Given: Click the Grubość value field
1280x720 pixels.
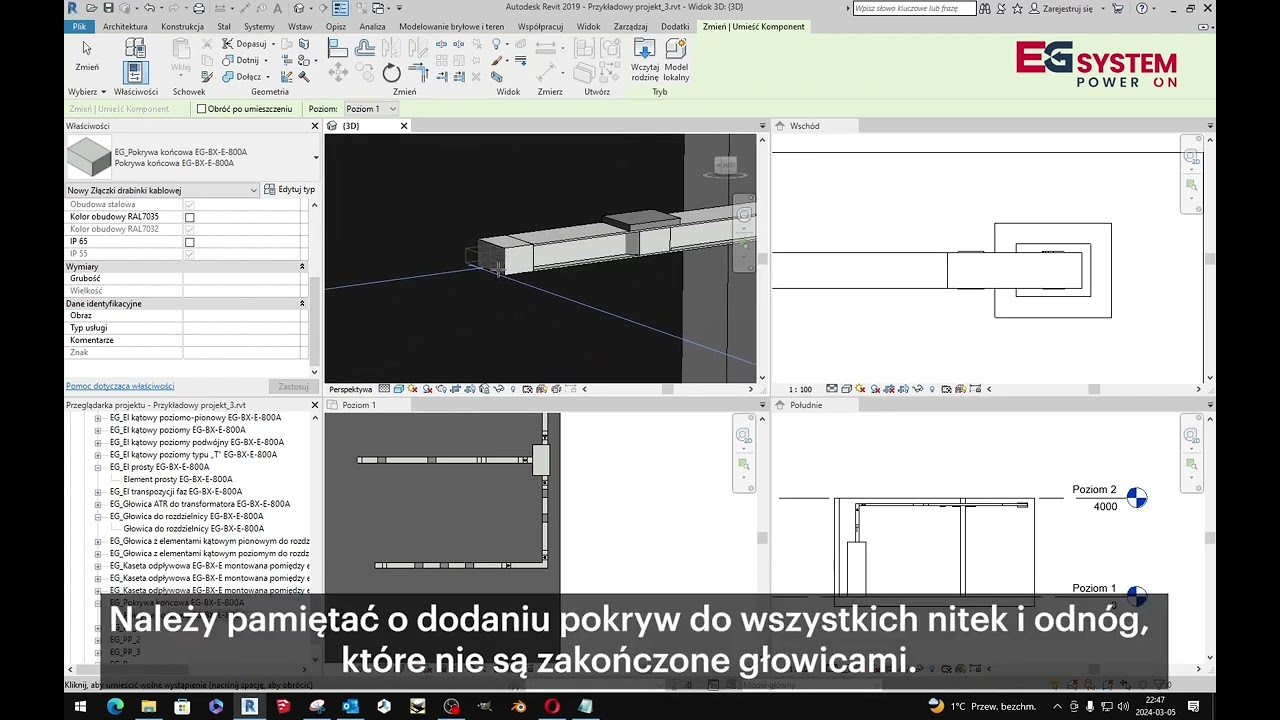Looking at the screenshot, I should tap(244, 279).
